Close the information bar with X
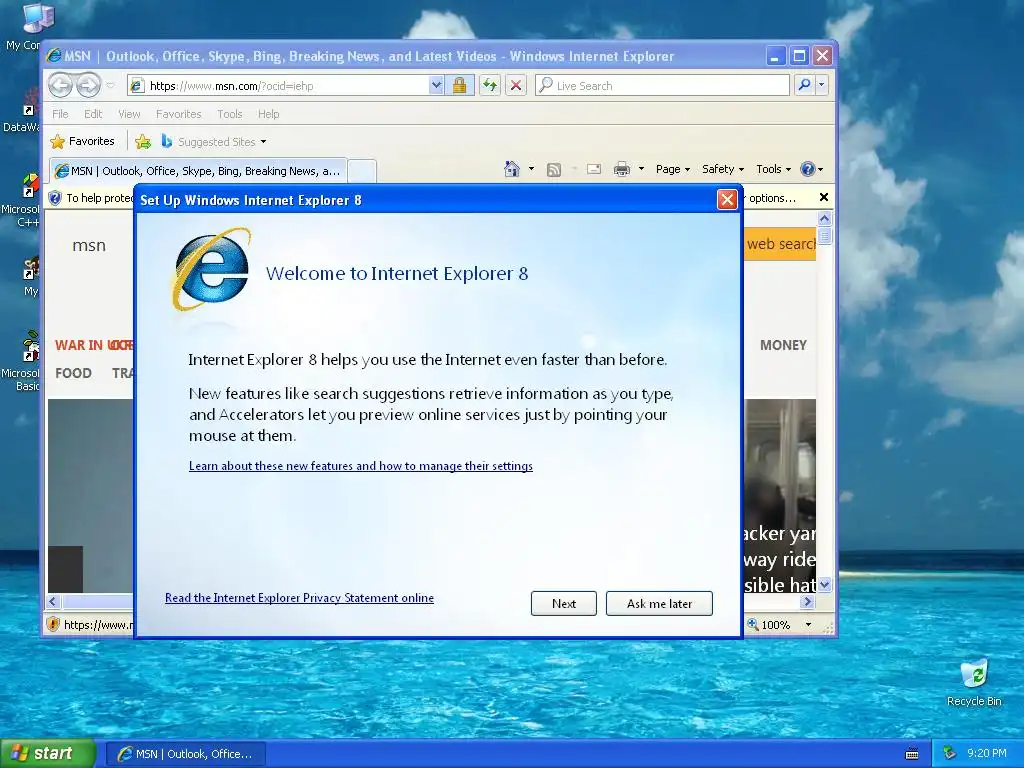Viewport: 1024px width, 768px height. pyautogui.click(x=824, y=197)
